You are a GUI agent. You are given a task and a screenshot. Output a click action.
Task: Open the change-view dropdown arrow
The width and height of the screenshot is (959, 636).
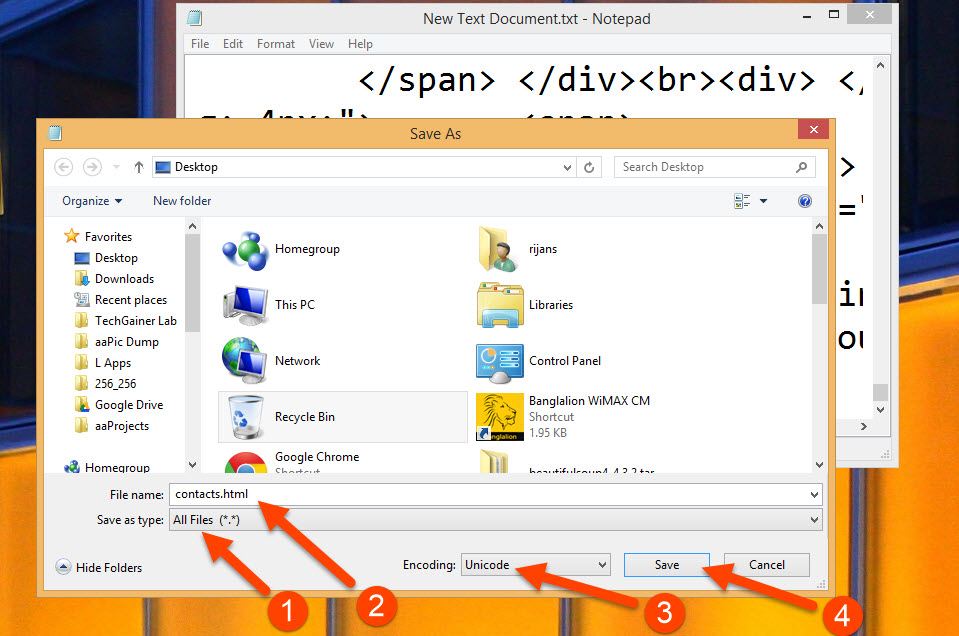tap(762, 200)
